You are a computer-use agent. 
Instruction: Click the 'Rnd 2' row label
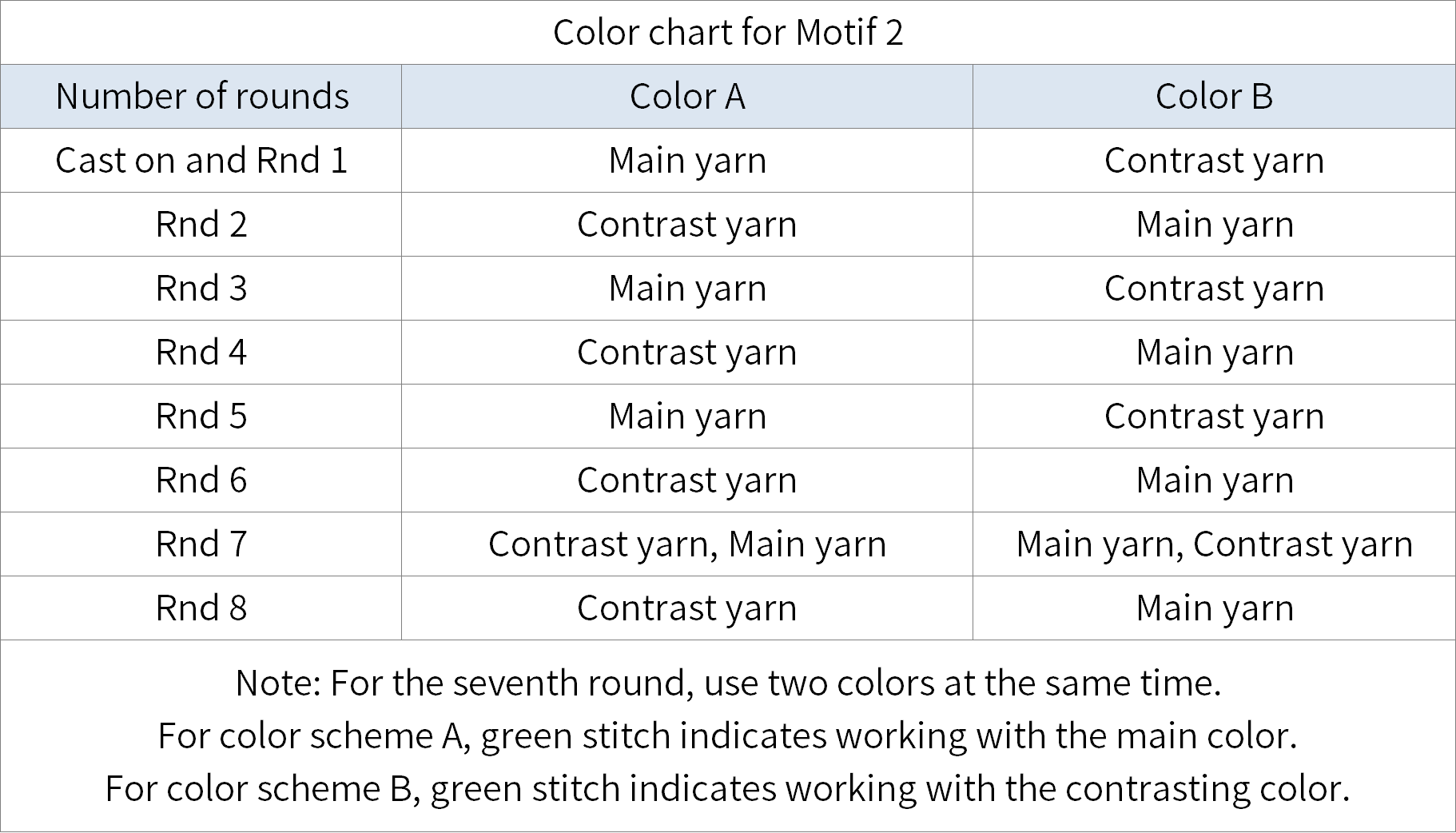tap(201, 224)
